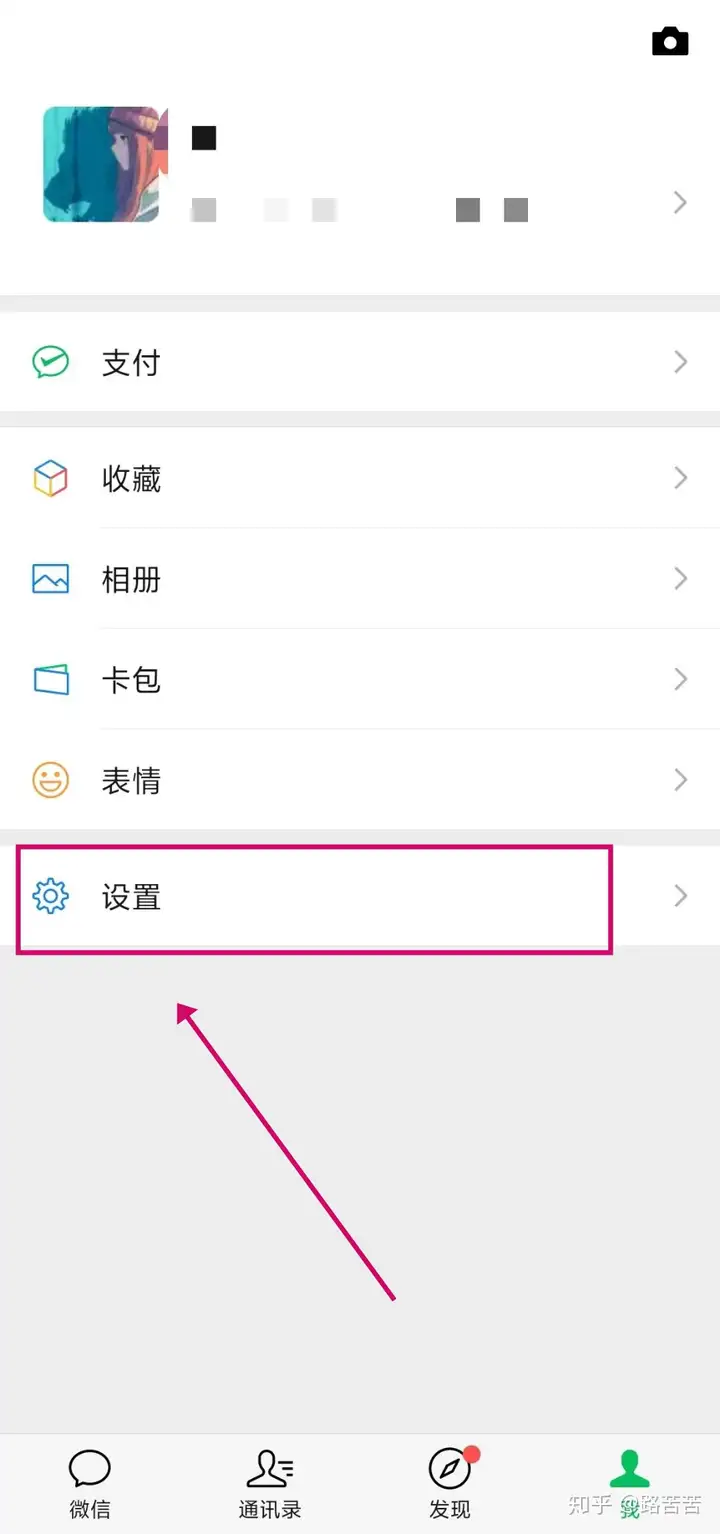Image resolution: width=720 pixels, height=1534 pixels.
Task: Click the chevron on 支付 row
Action: [681, 362]
